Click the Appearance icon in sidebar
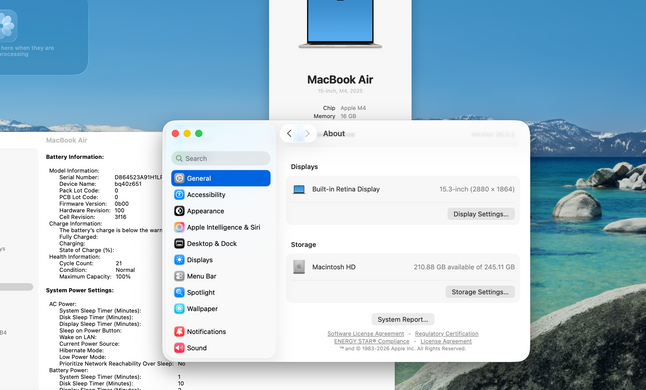 point(179,211)
